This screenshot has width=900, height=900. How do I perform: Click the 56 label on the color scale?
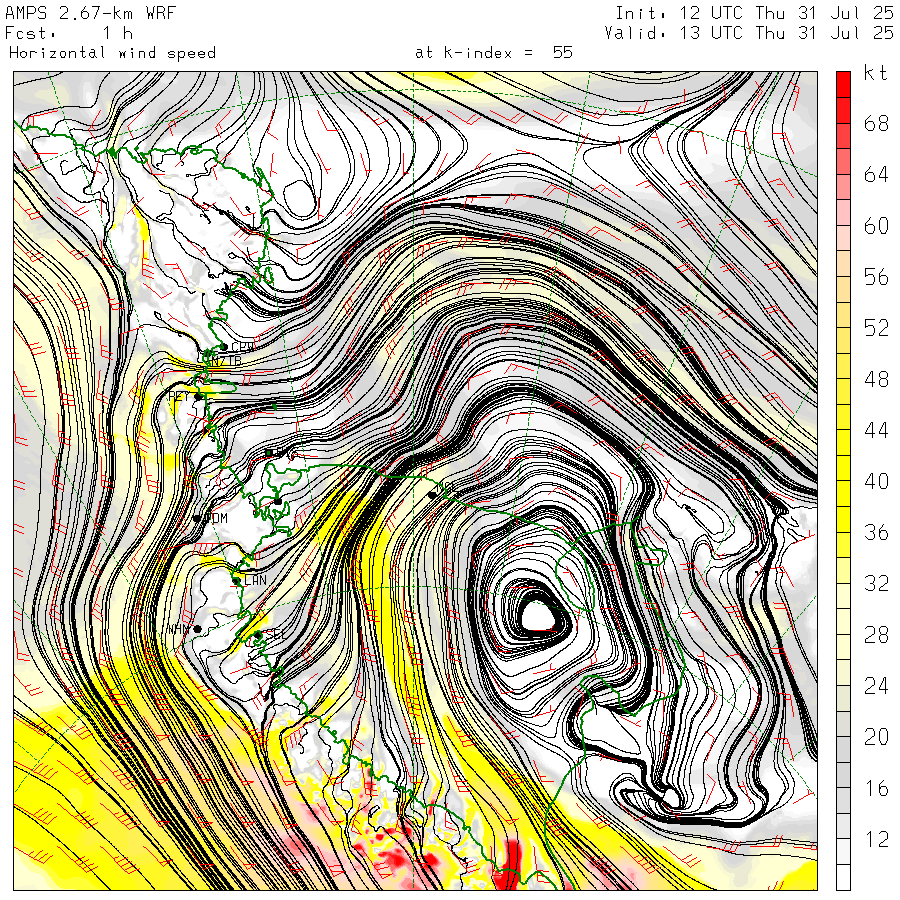coord(876,277)
